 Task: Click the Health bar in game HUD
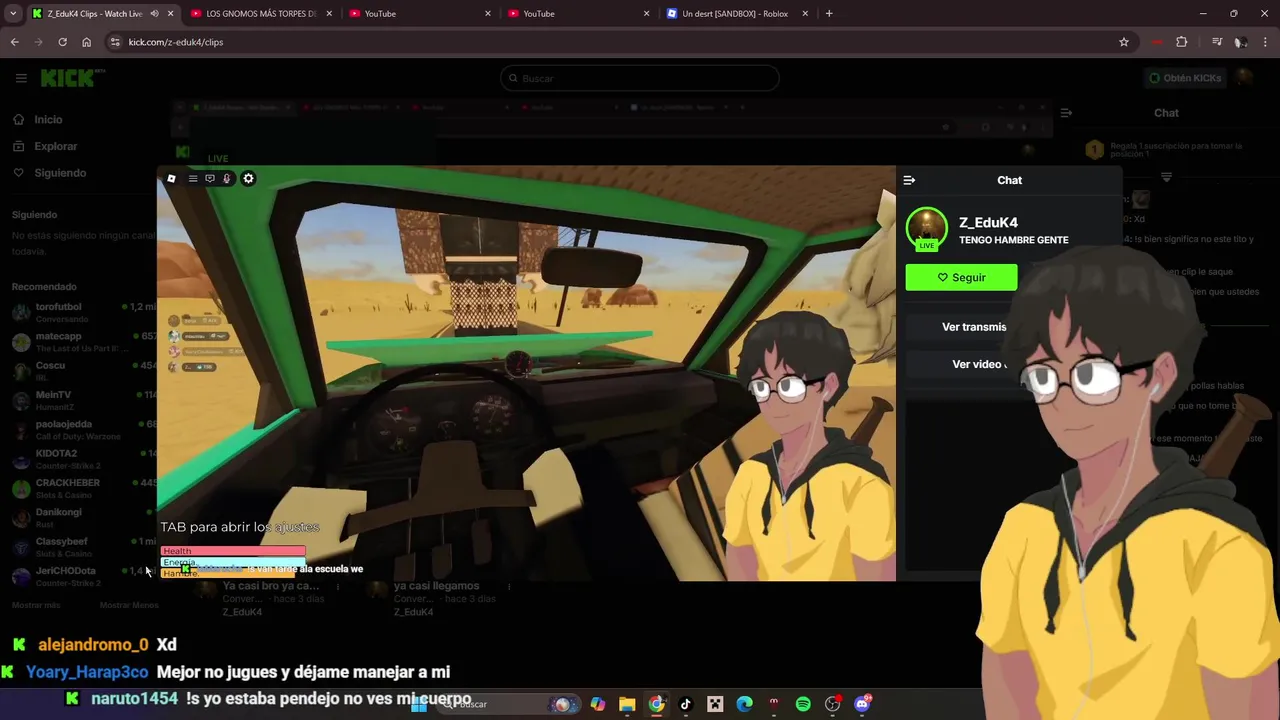click(x=233, y=551)
